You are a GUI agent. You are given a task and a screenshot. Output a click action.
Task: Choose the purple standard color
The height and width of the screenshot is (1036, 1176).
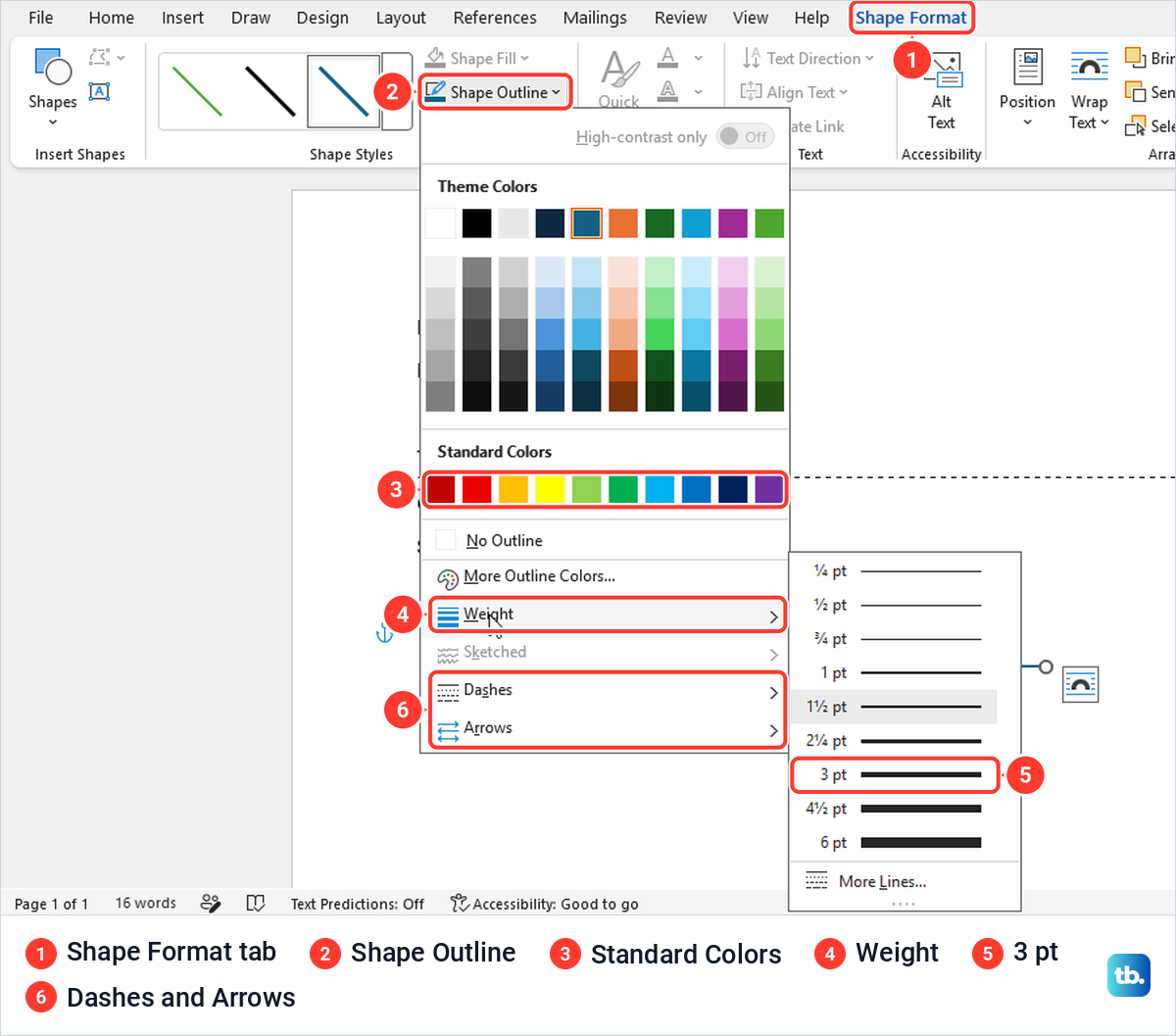coord(769,489)
